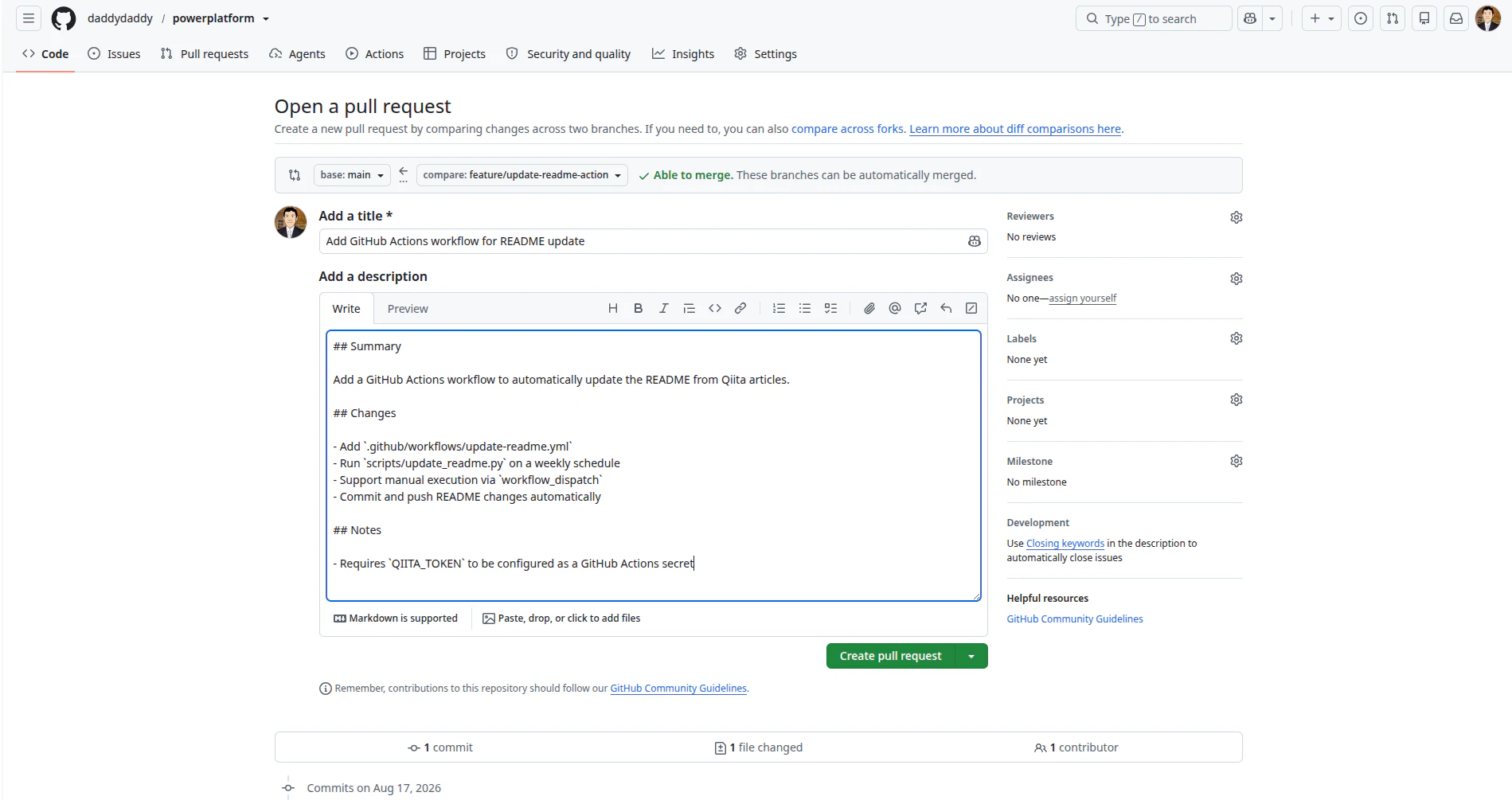1512x800 pixels.
Task: Mention a user with the @ icon
Action: point(895,308)
